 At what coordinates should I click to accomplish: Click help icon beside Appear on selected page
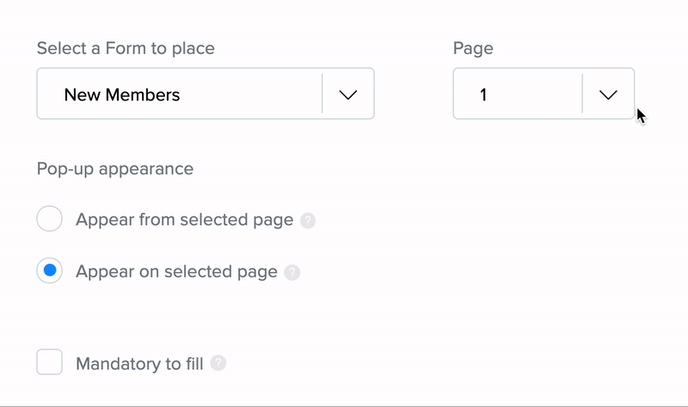pos(292,272)
